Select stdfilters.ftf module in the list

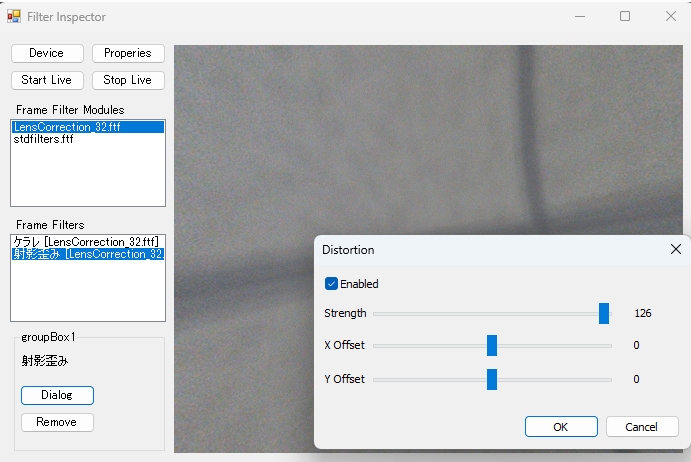88,139
